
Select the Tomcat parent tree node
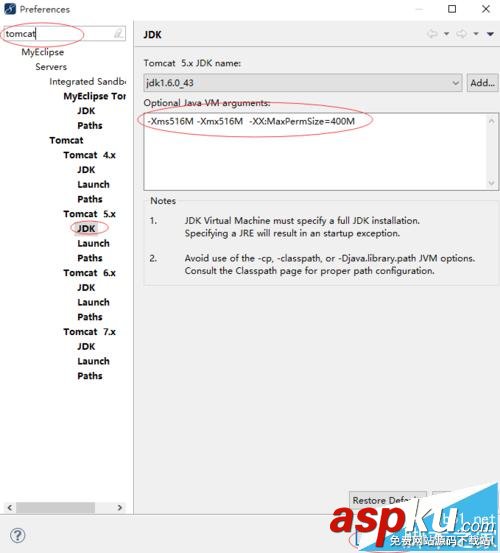tap(66, 140)
